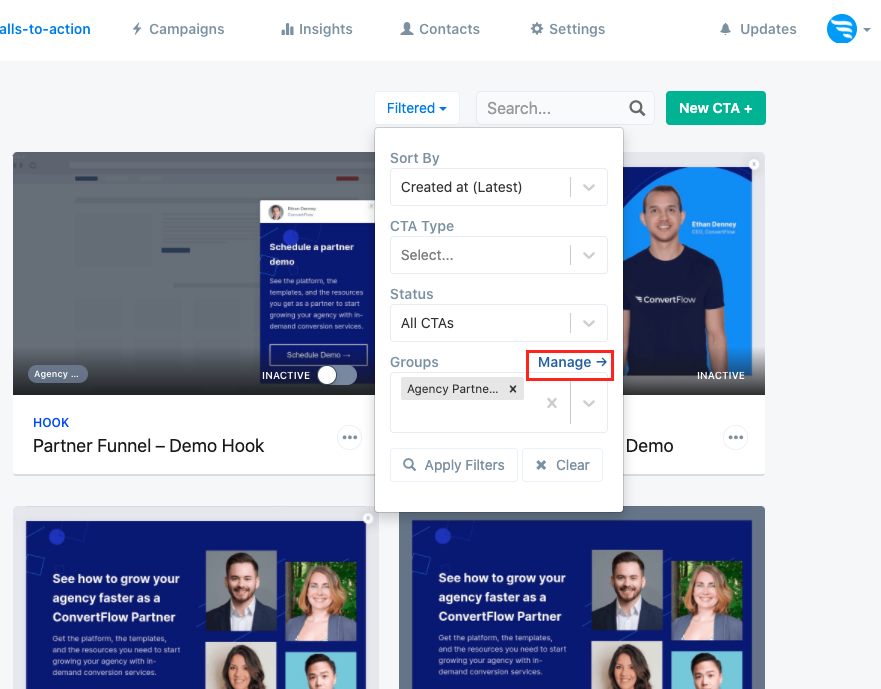
Task: Open Ethan Denney card preview thumbnail
Action: click(x=694, y=273)
